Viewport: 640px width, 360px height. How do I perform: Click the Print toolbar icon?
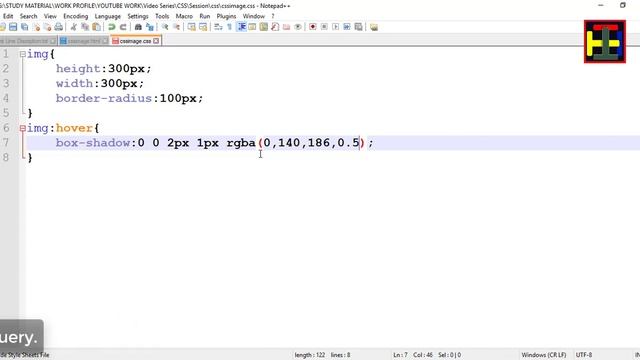(59, 27)
